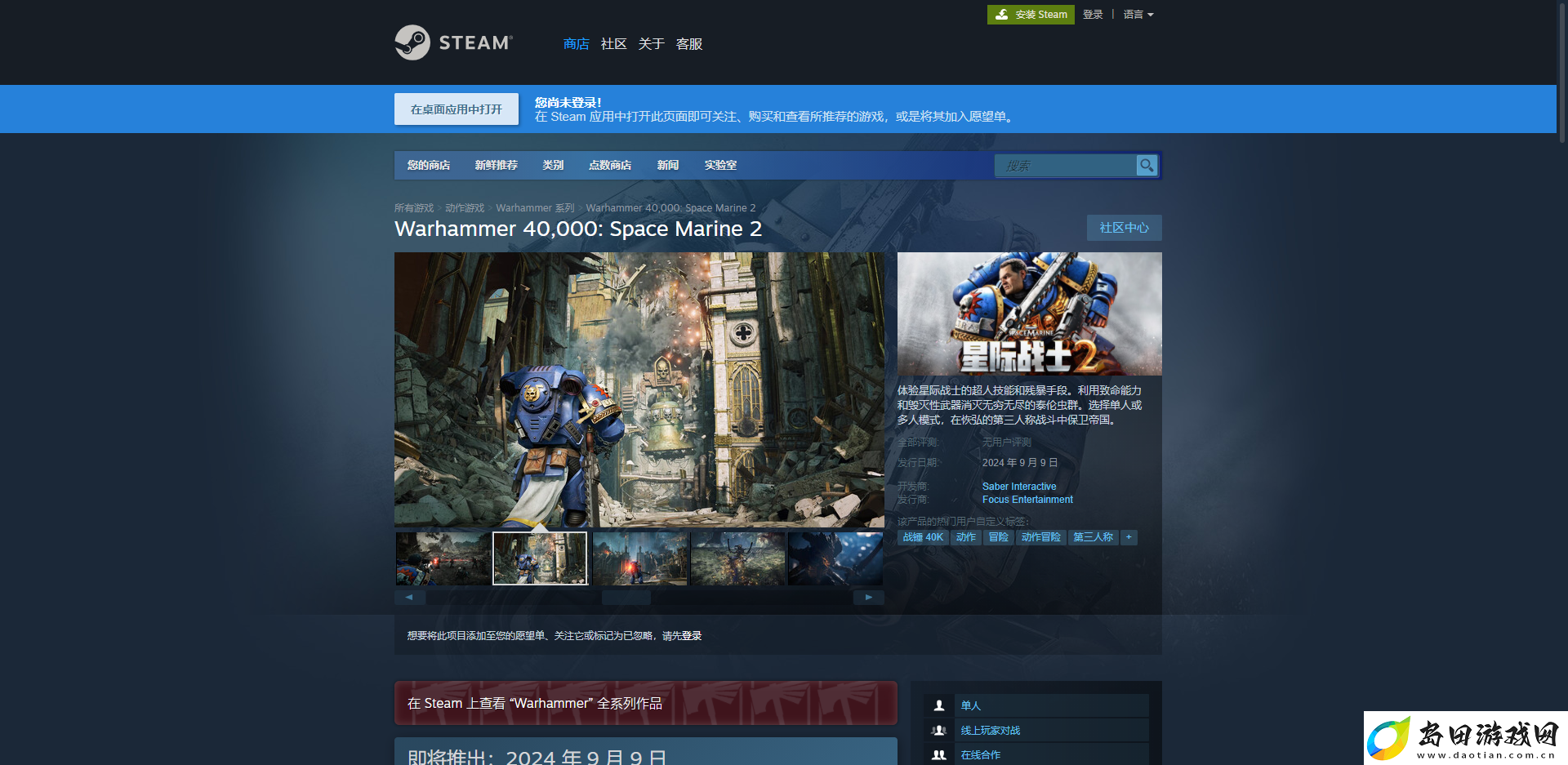Screen dimensions: 1568x765
Task: Open the 新闻 store tab
Action: click(x=668, y=165)
